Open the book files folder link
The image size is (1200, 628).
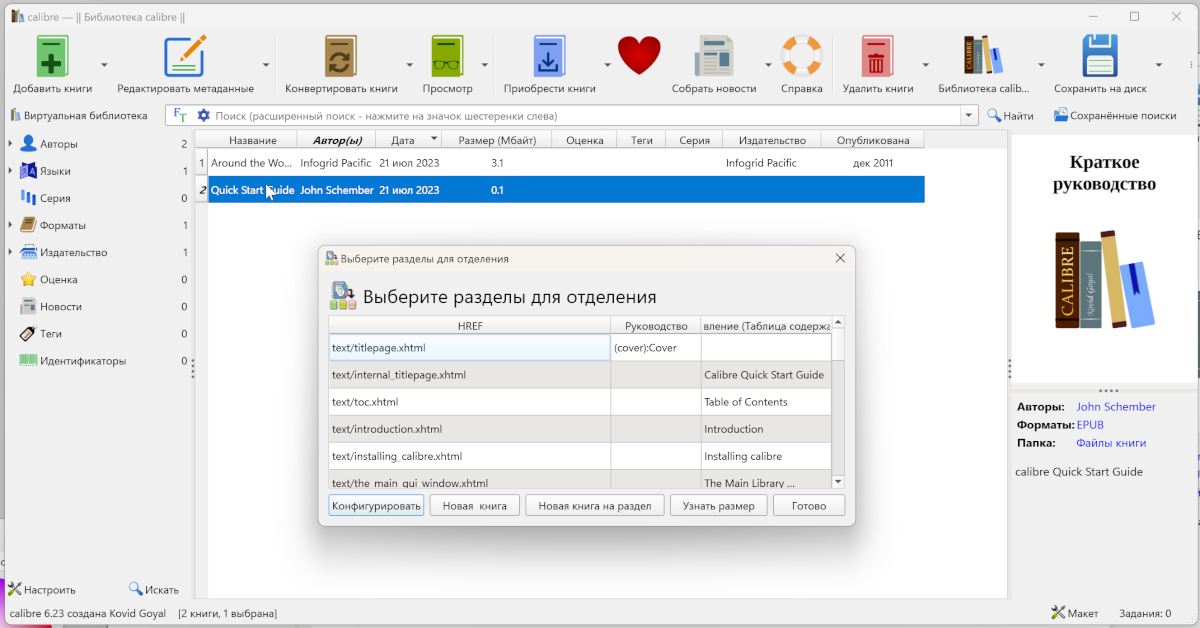click(x=1111, y=443)
